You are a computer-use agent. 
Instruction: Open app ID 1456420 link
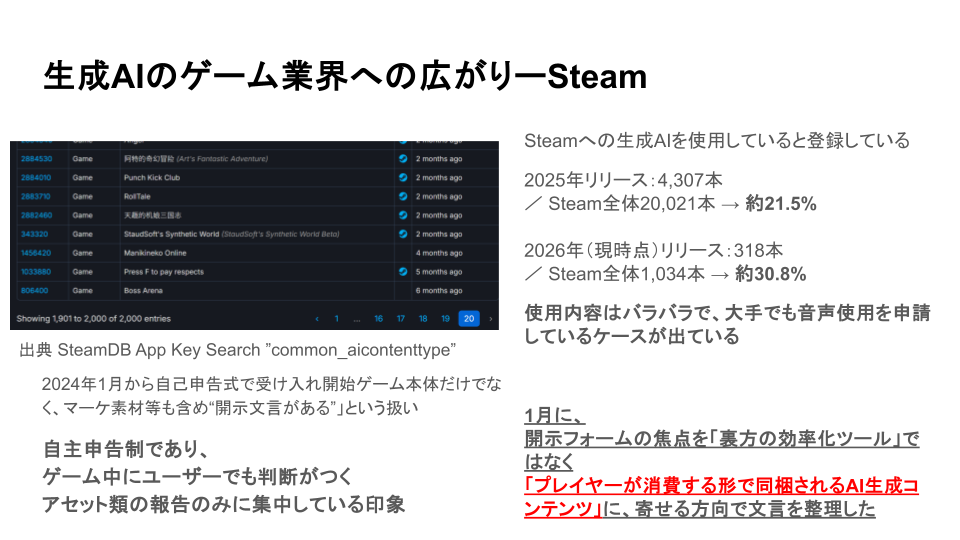point(36,253)
